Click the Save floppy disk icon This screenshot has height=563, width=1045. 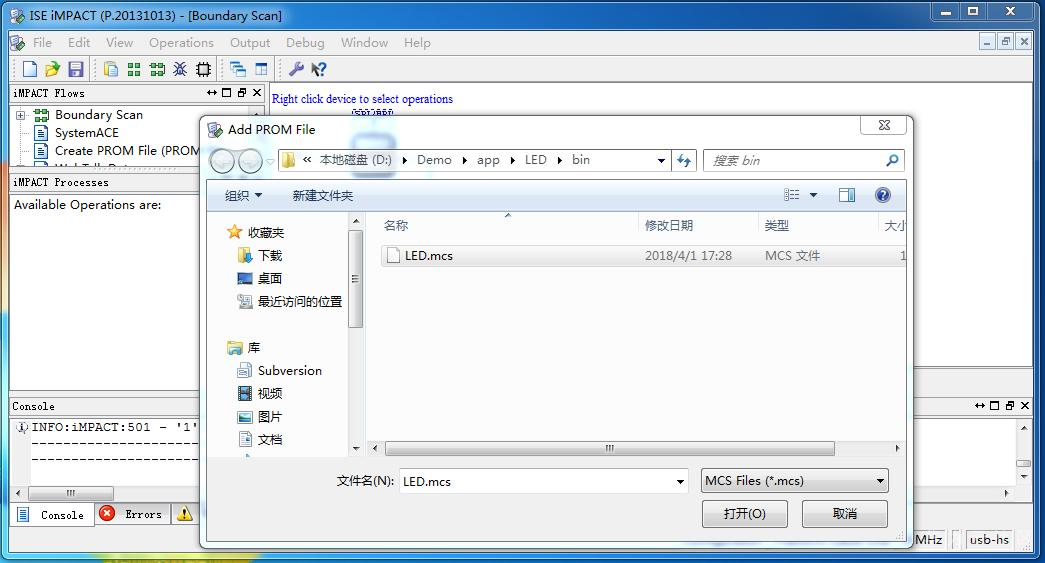tap(75, 69)
